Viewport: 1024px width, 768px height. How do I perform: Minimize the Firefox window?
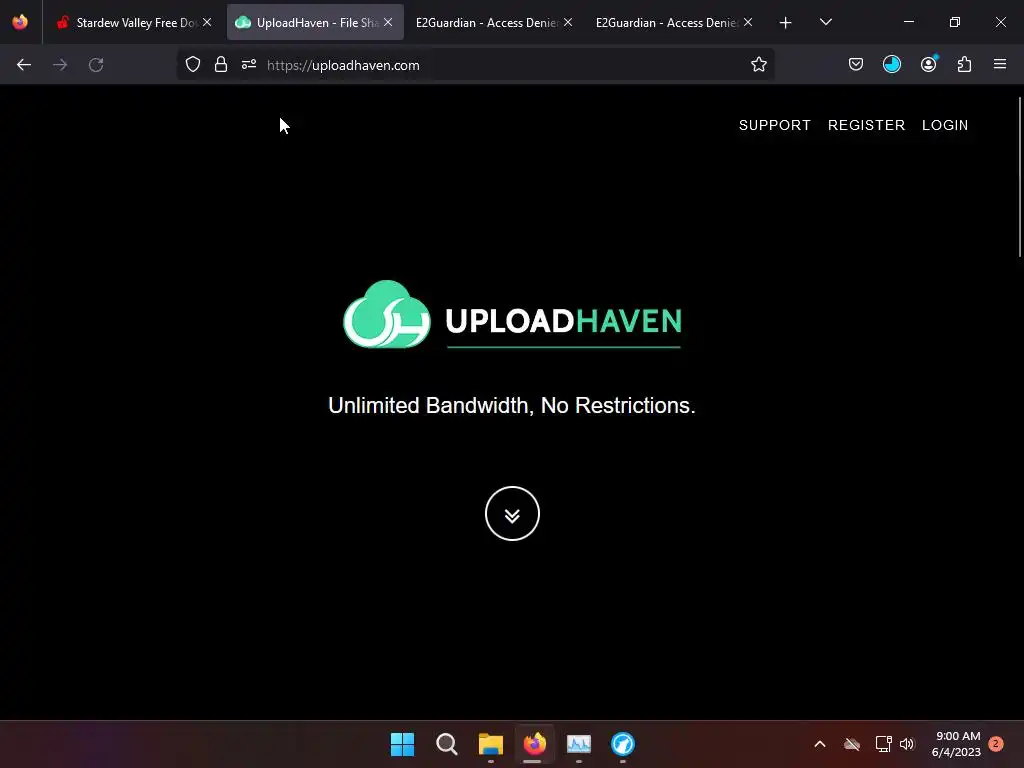click(x=908, y=22)
